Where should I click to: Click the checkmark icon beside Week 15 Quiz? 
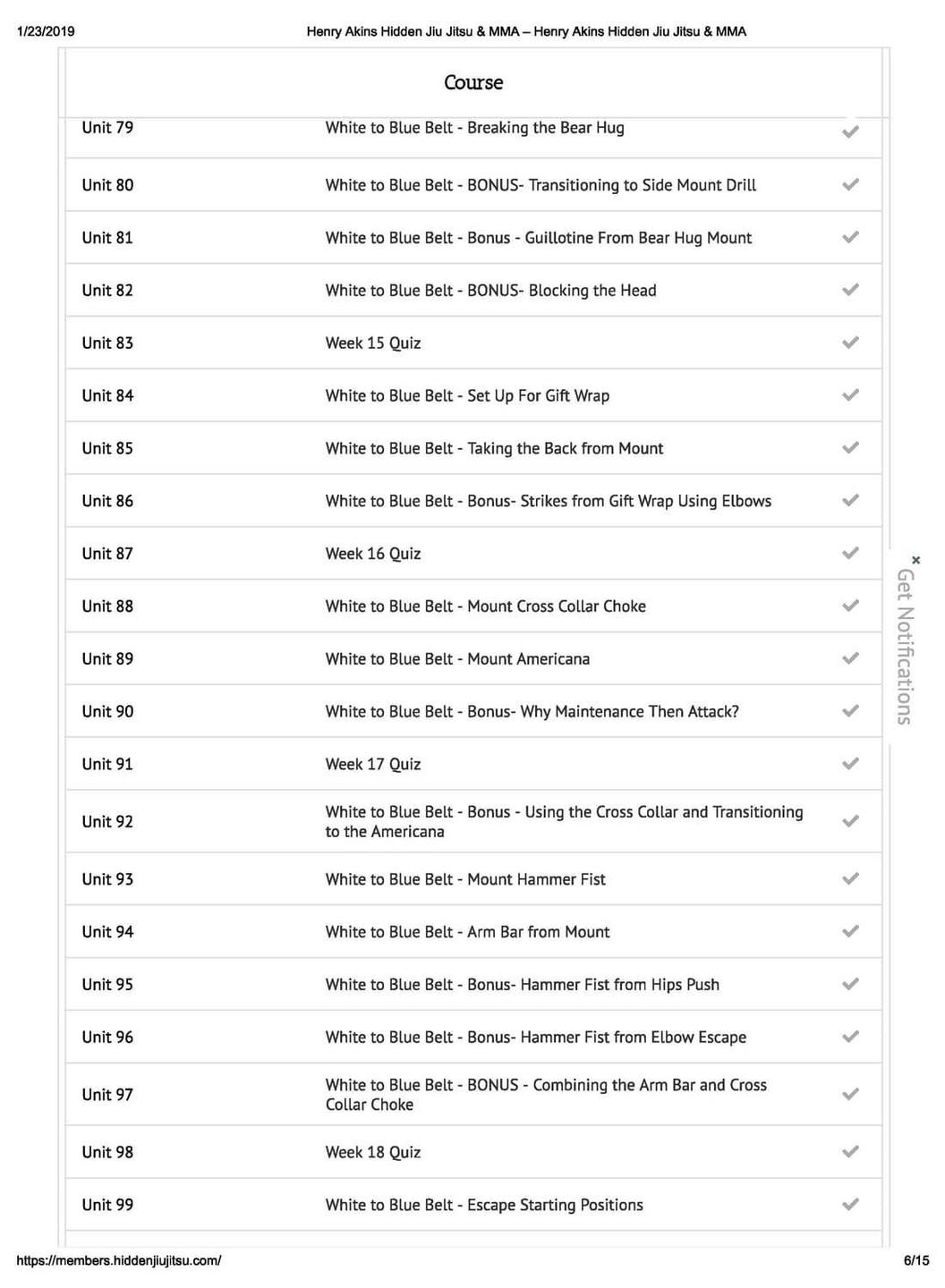coord(850,343)
